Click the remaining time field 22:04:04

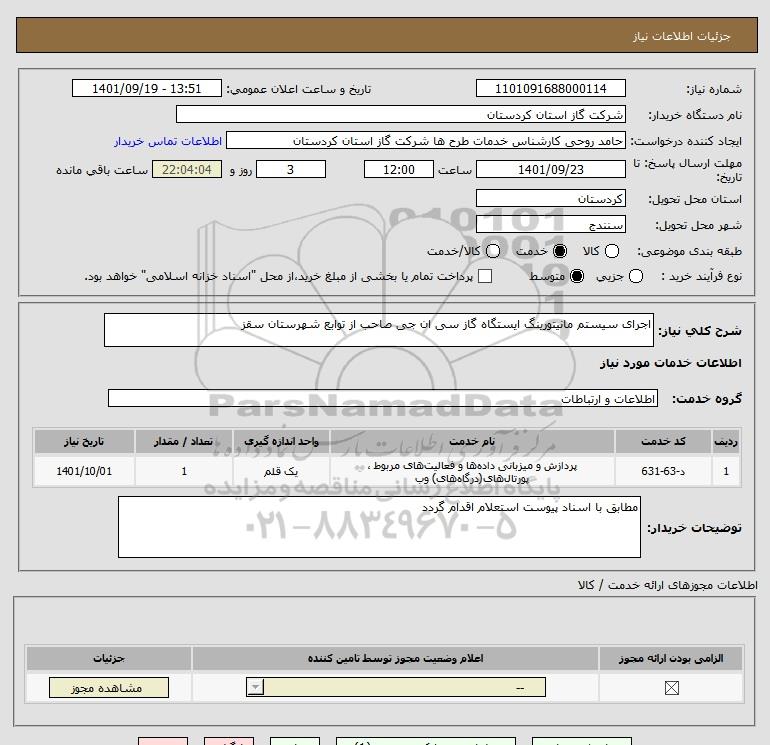[x=187, y=169]
